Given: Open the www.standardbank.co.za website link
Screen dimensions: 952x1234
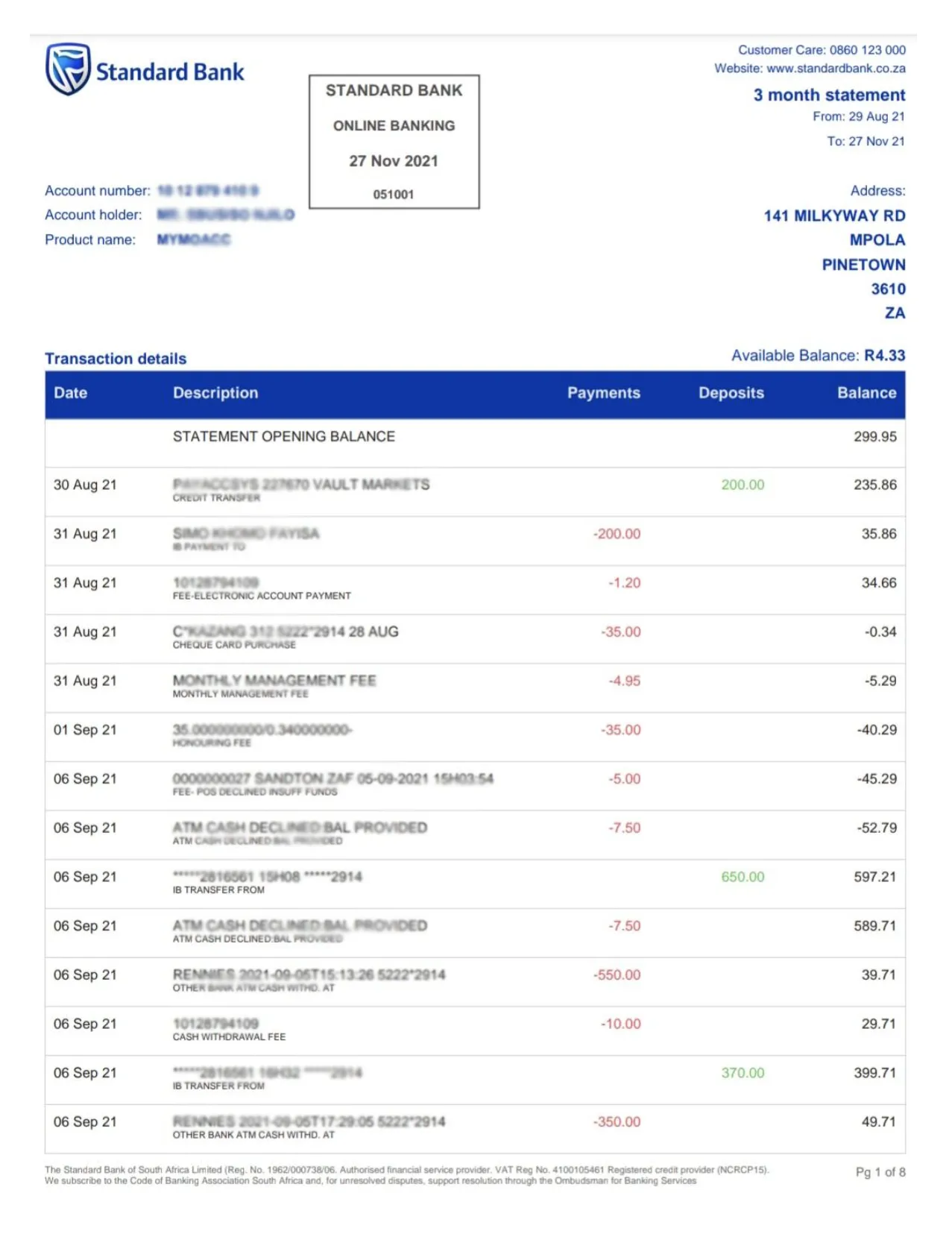Looking at the screenshot, I should 835,69.
